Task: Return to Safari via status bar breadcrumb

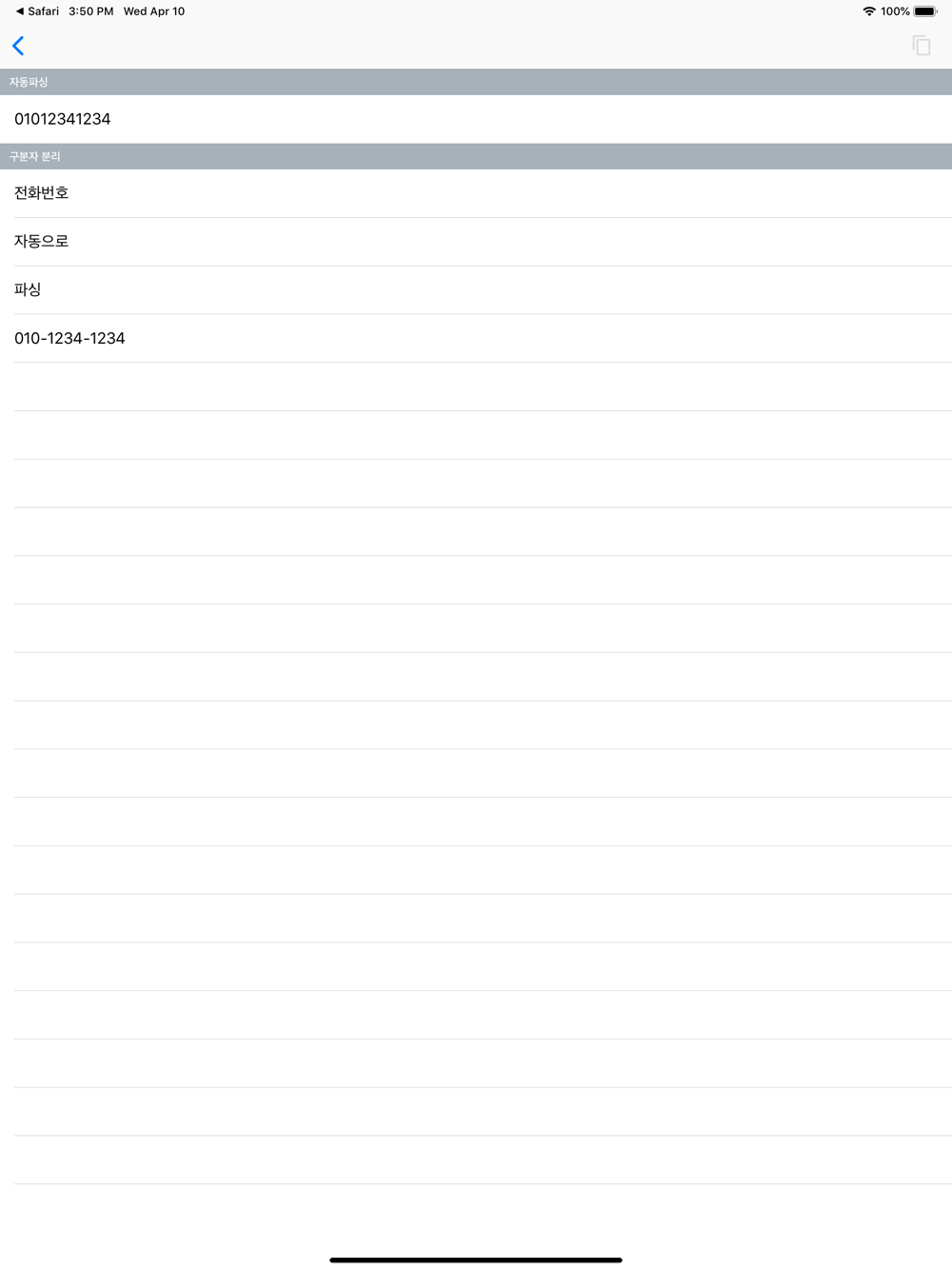Action: [38, 11]
